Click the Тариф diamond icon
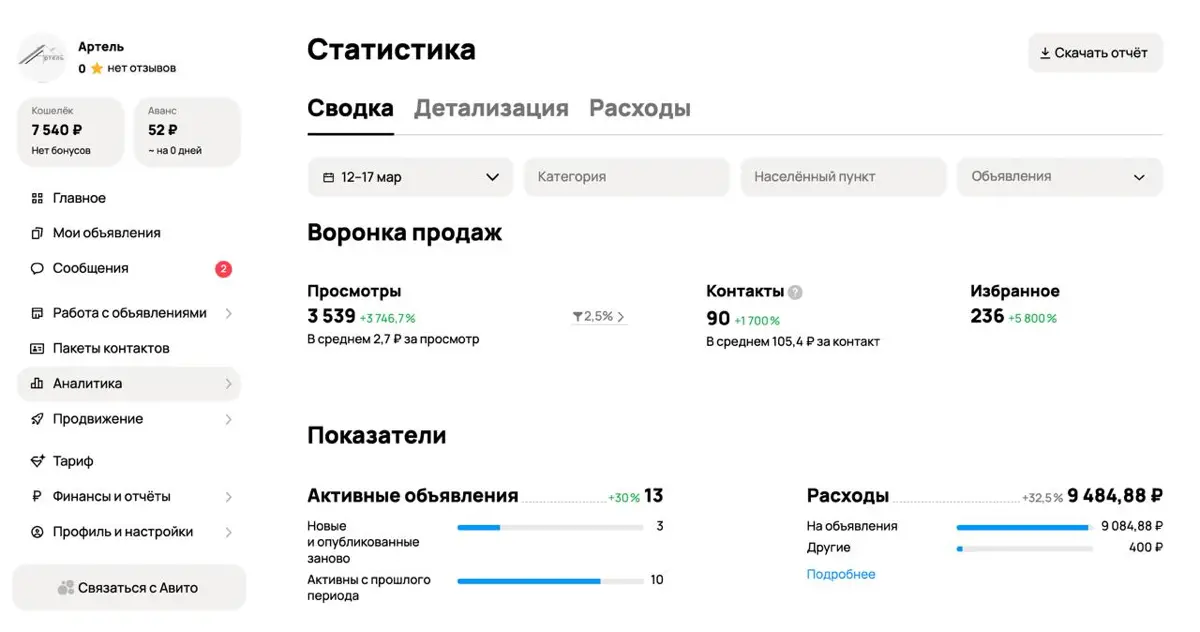The width and height of the screenshot is (1200, 632). (37, 461)
